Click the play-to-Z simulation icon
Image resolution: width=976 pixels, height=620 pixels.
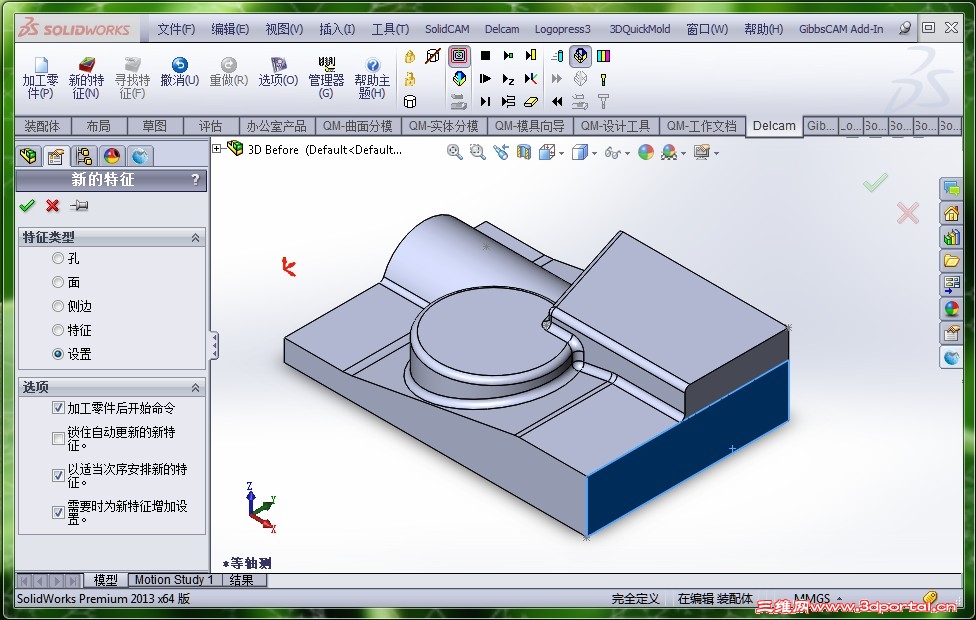[x=508, y=79]
